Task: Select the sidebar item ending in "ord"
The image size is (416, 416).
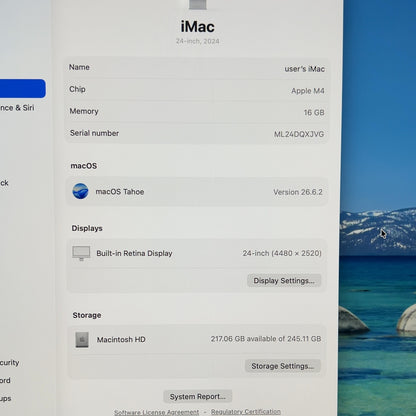Action: [5, 381]
